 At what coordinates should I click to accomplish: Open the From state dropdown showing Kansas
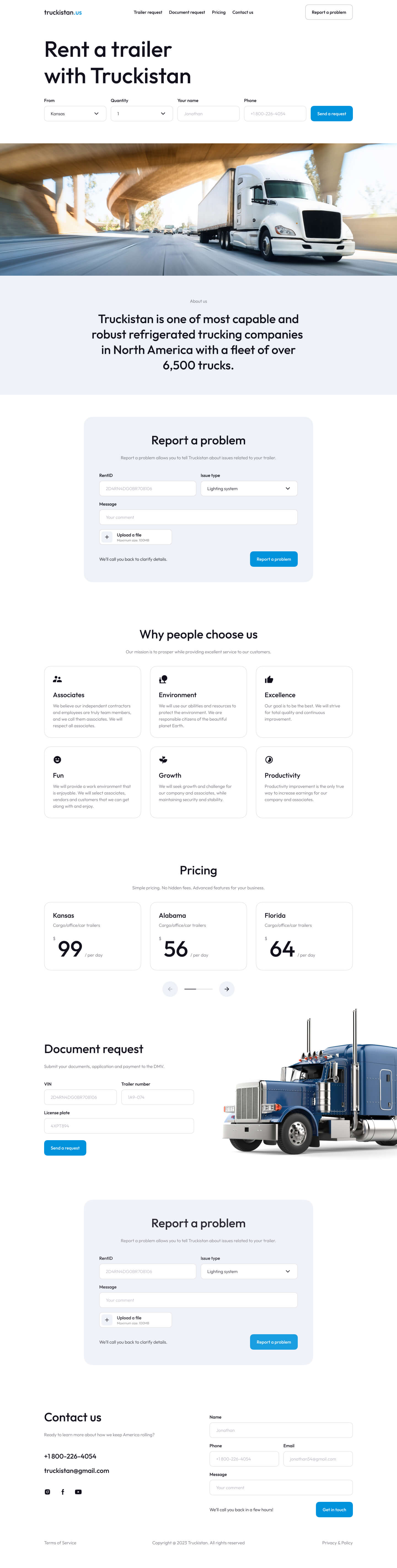[x=75, y=114]
